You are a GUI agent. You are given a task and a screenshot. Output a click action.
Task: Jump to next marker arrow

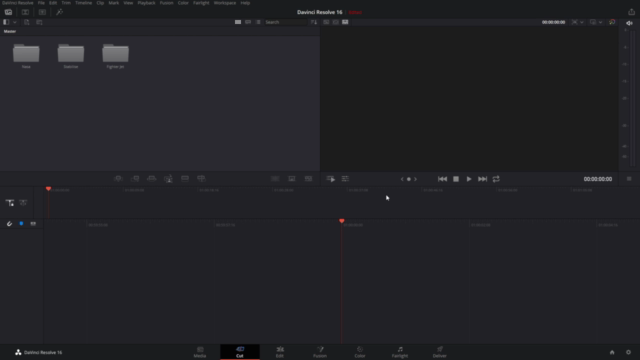(416, 179)
